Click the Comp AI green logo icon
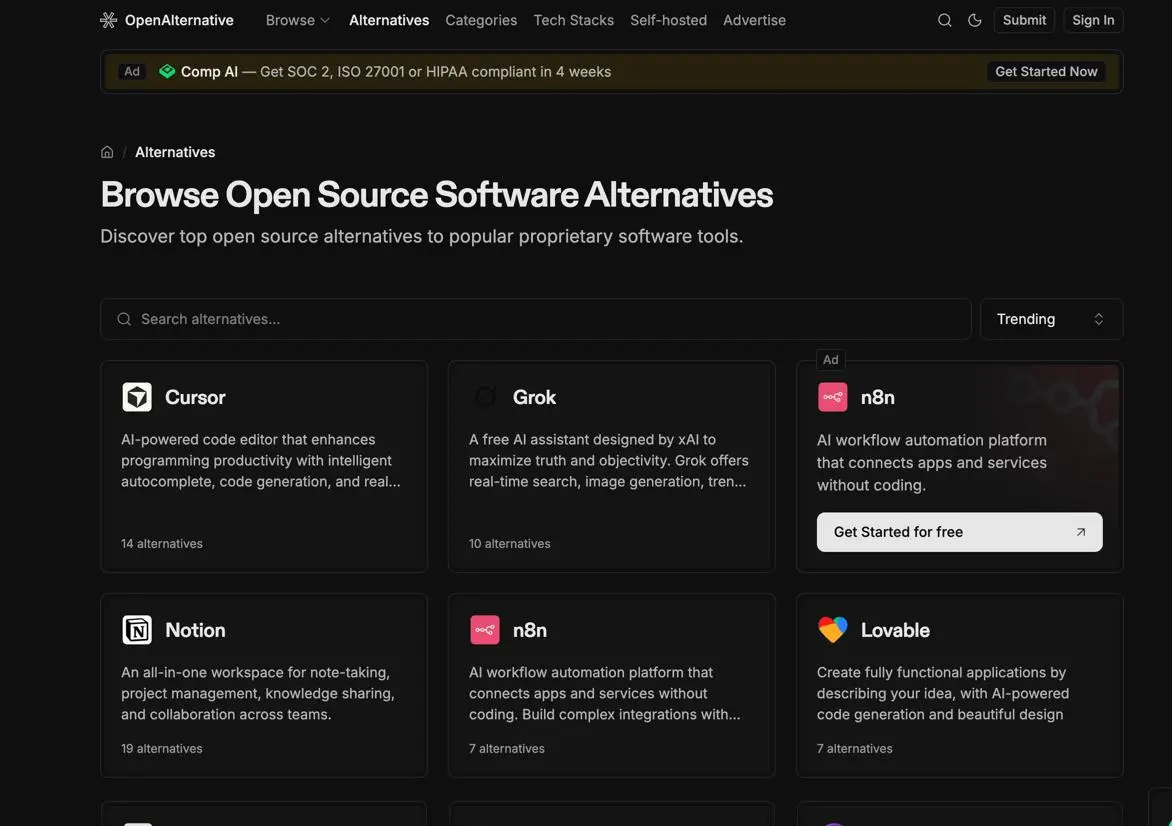Image resolution: width=1172 pixels, height=826 pixels. [x=167, y=71]
